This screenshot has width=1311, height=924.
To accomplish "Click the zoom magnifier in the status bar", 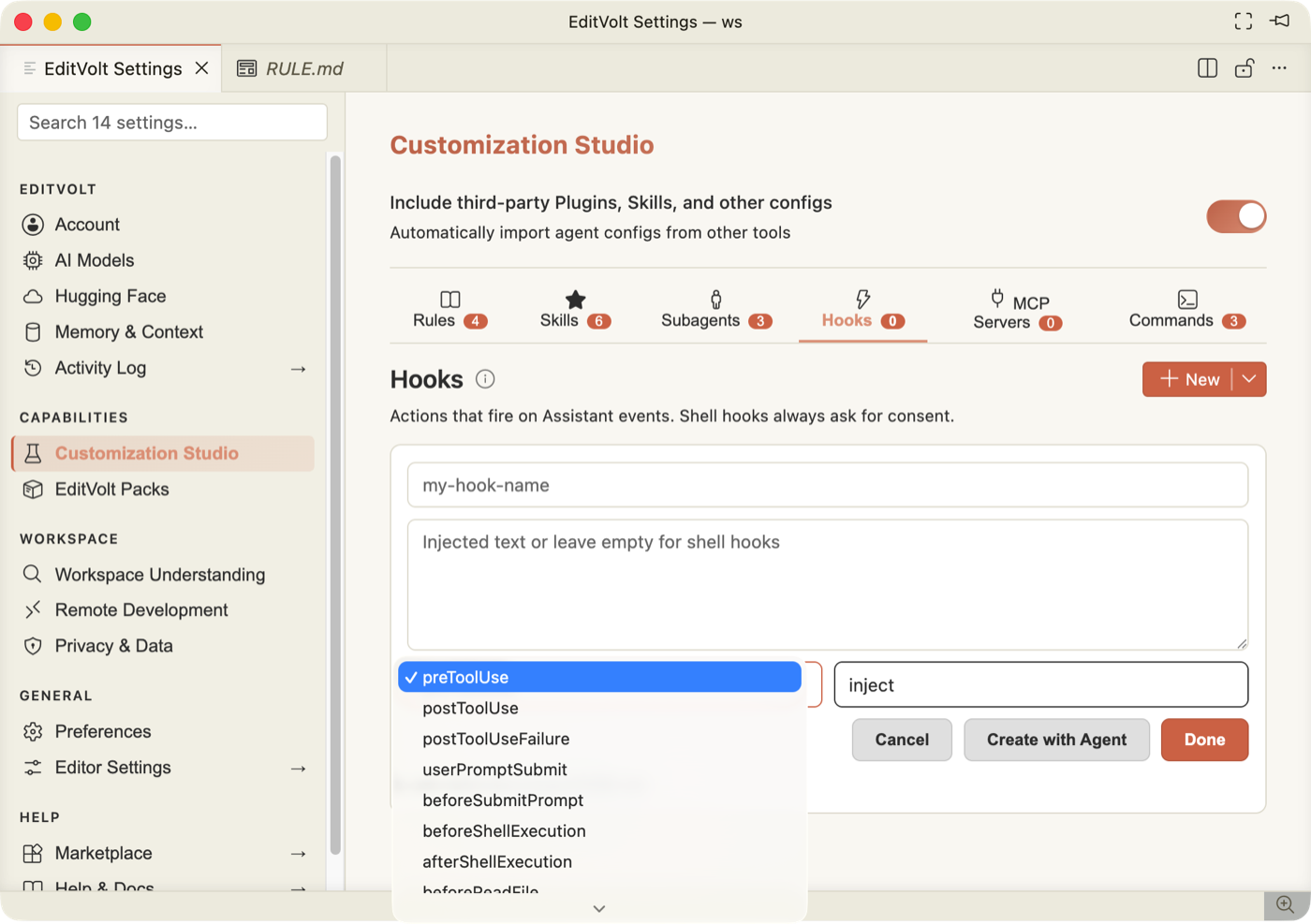I will coord(1286,904).
